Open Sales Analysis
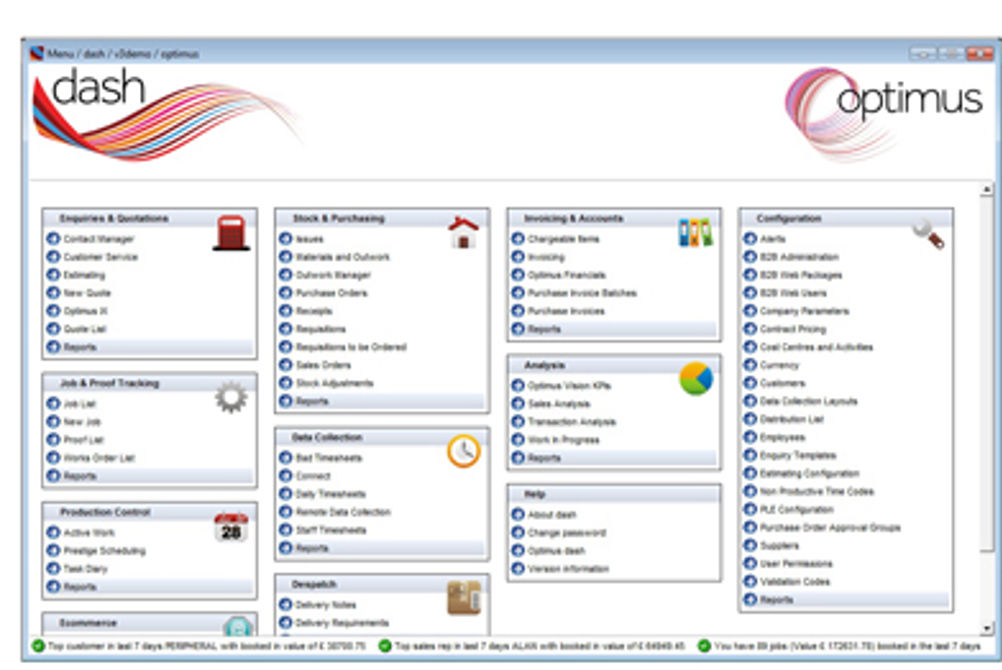Viewport: 1002px width, 670px height. [x=559, y=403]
